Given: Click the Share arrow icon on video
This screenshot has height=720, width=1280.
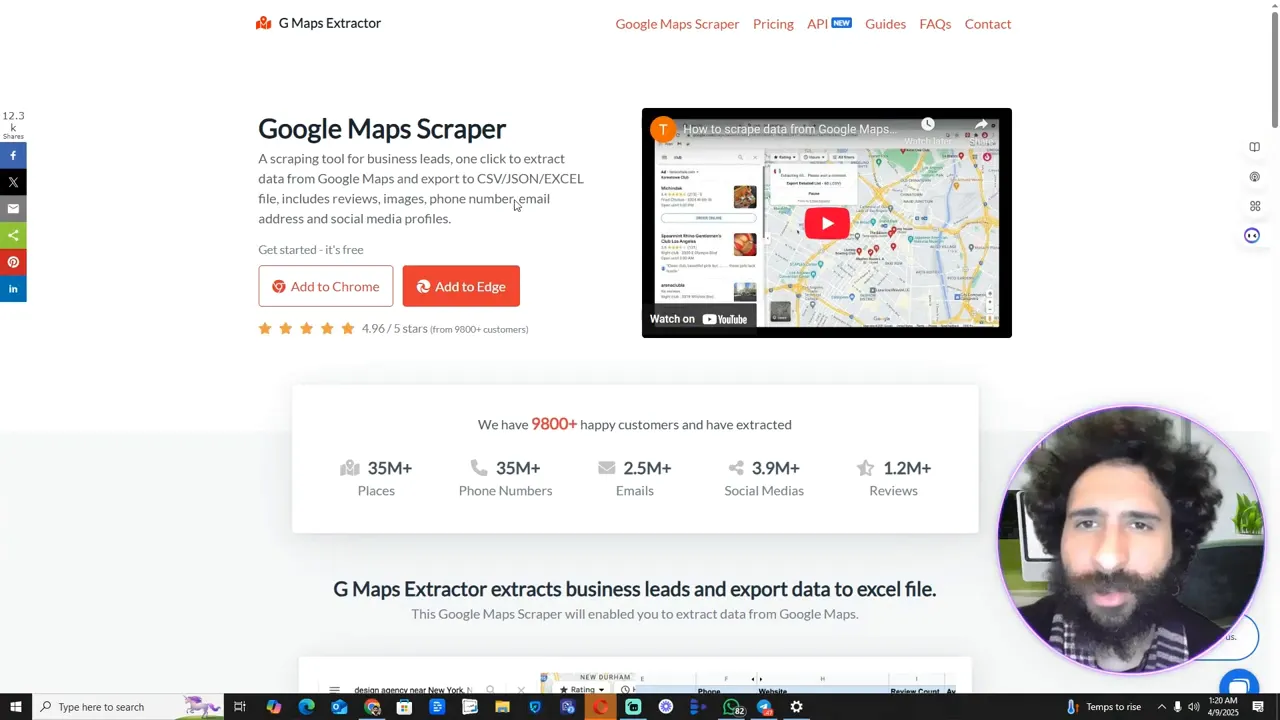Looking at the screenshot, I should pyautogui.click(x=981, y=125).
